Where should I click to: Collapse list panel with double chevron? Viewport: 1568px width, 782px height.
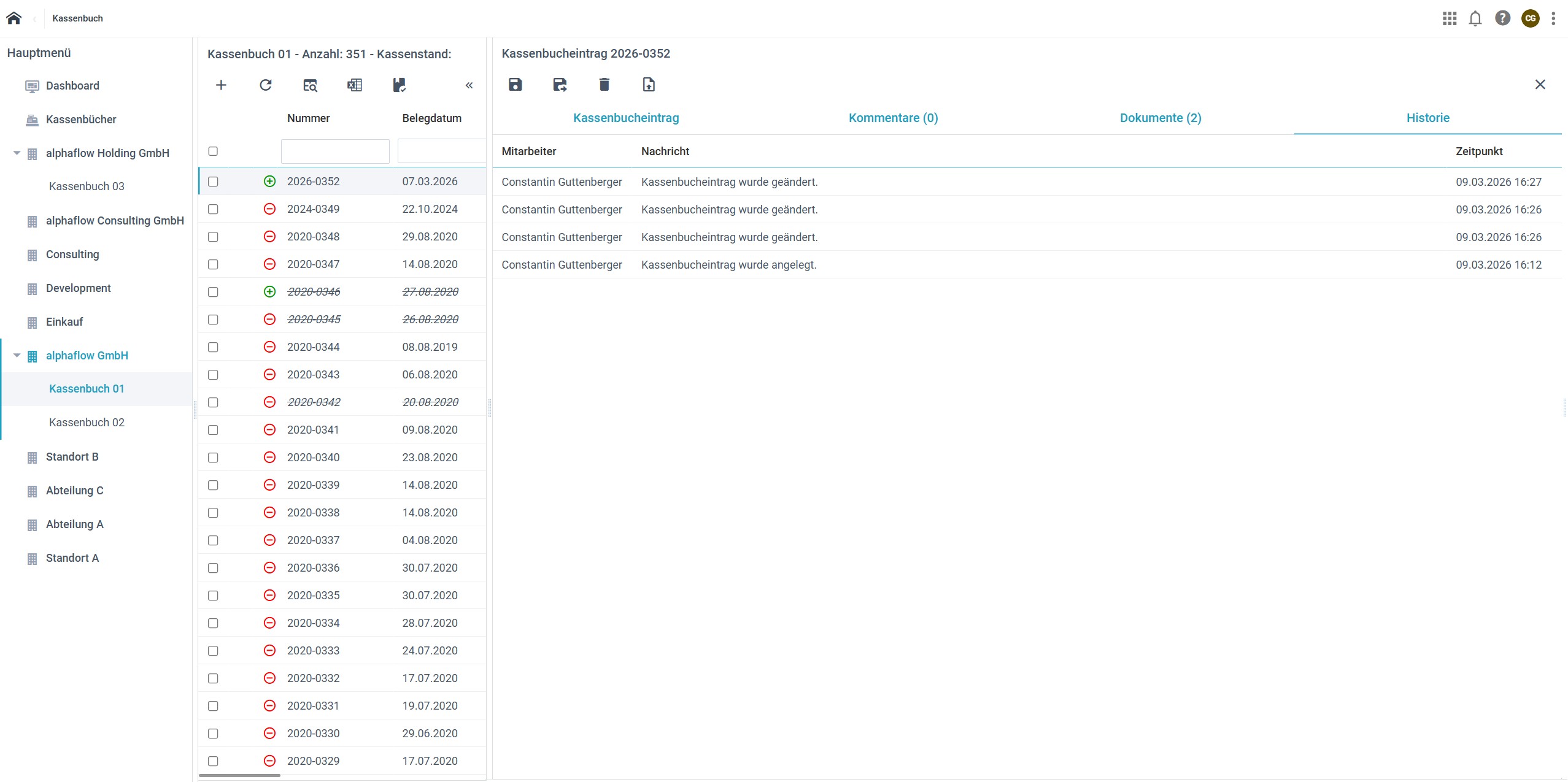[469, 85]
